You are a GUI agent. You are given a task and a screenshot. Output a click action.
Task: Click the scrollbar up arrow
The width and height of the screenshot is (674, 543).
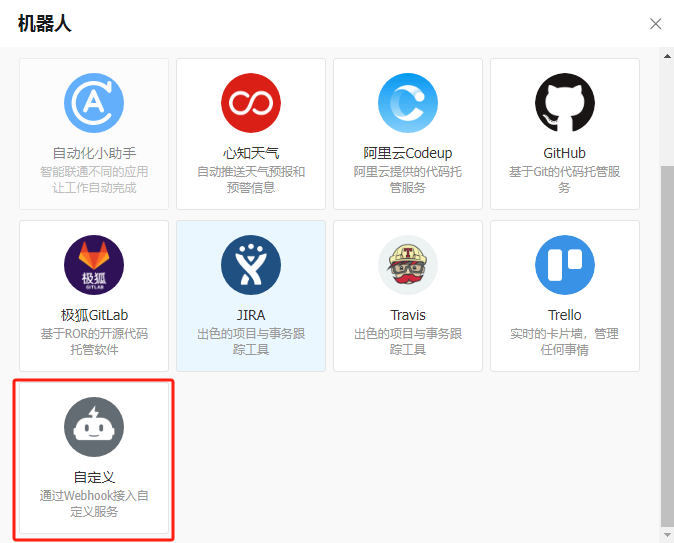(x=667, y=56)
